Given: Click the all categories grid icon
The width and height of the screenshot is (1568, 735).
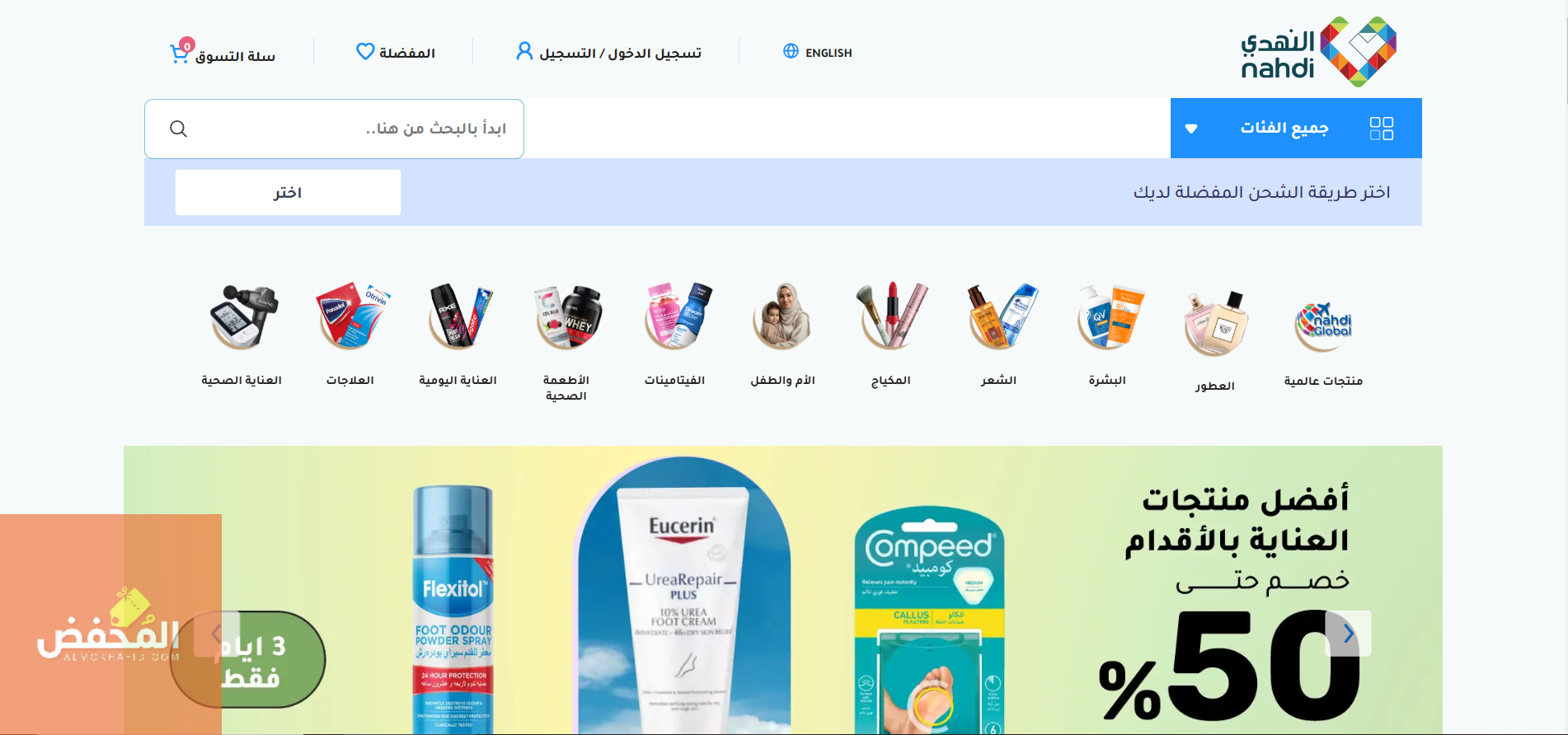Looking at the screenshot, I should click(x=1381, y=129).
